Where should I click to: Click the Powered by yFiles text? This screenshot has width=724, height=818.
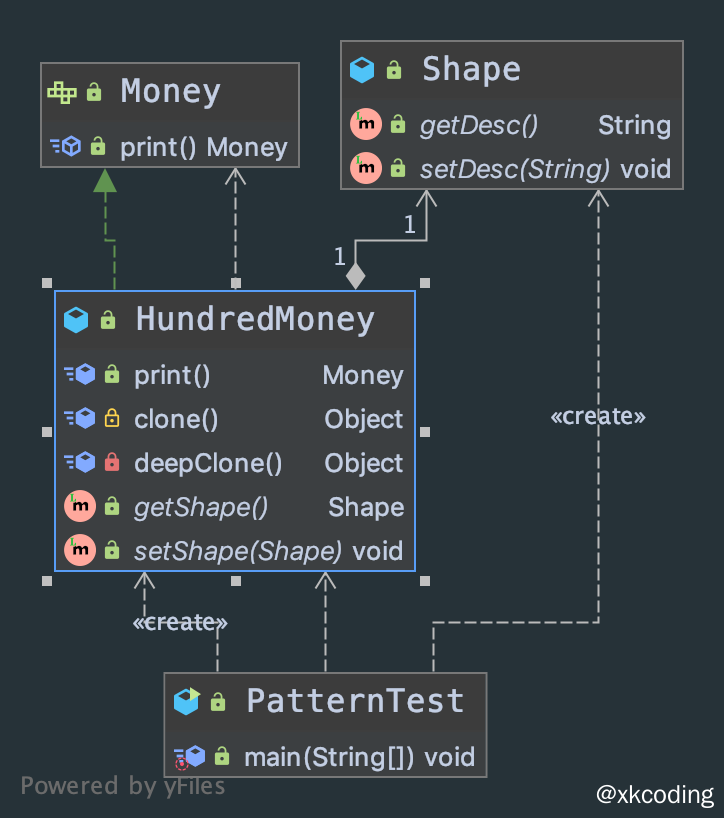pos(123,786)
